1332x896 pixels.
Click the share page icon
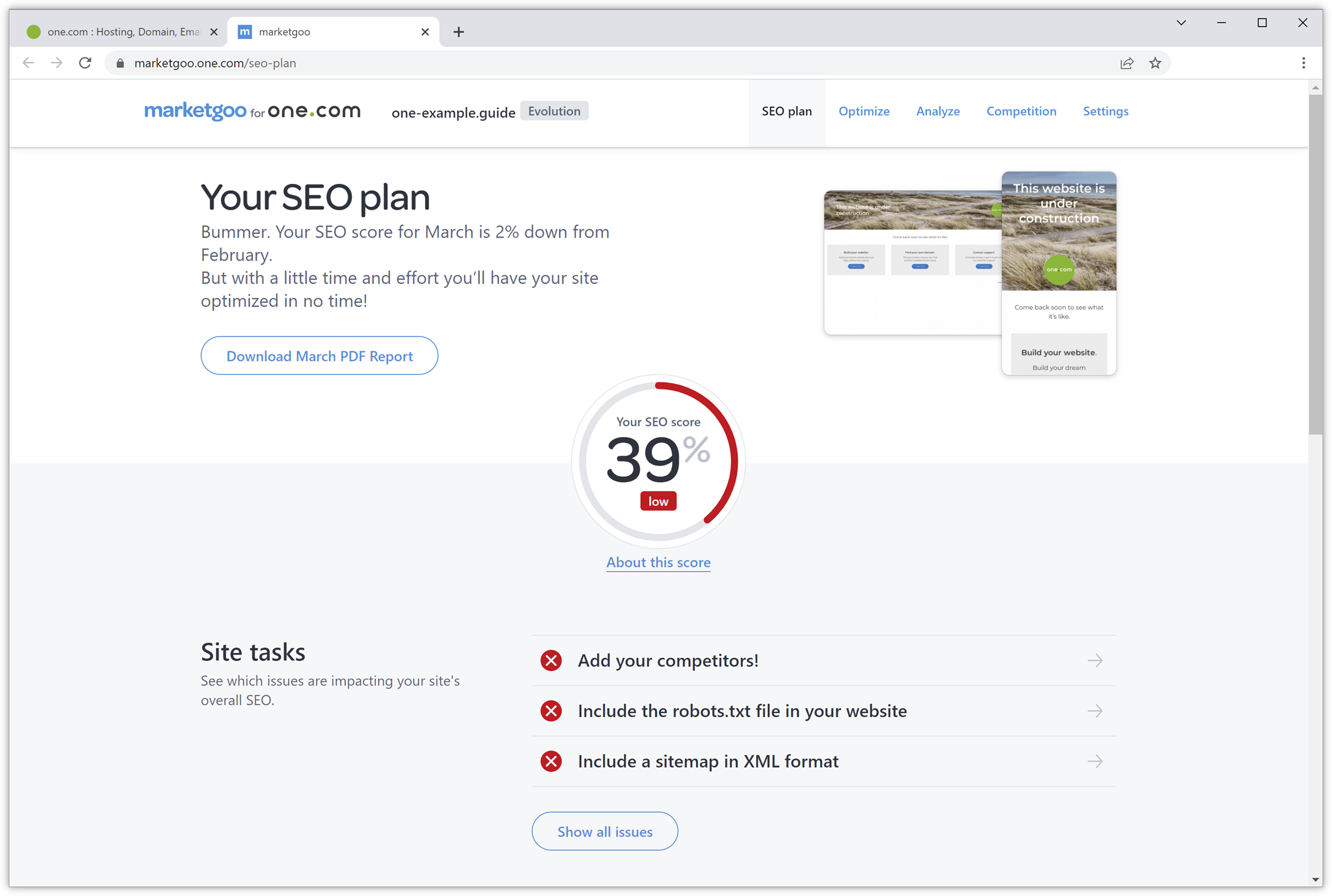[x=1126, y=63]
